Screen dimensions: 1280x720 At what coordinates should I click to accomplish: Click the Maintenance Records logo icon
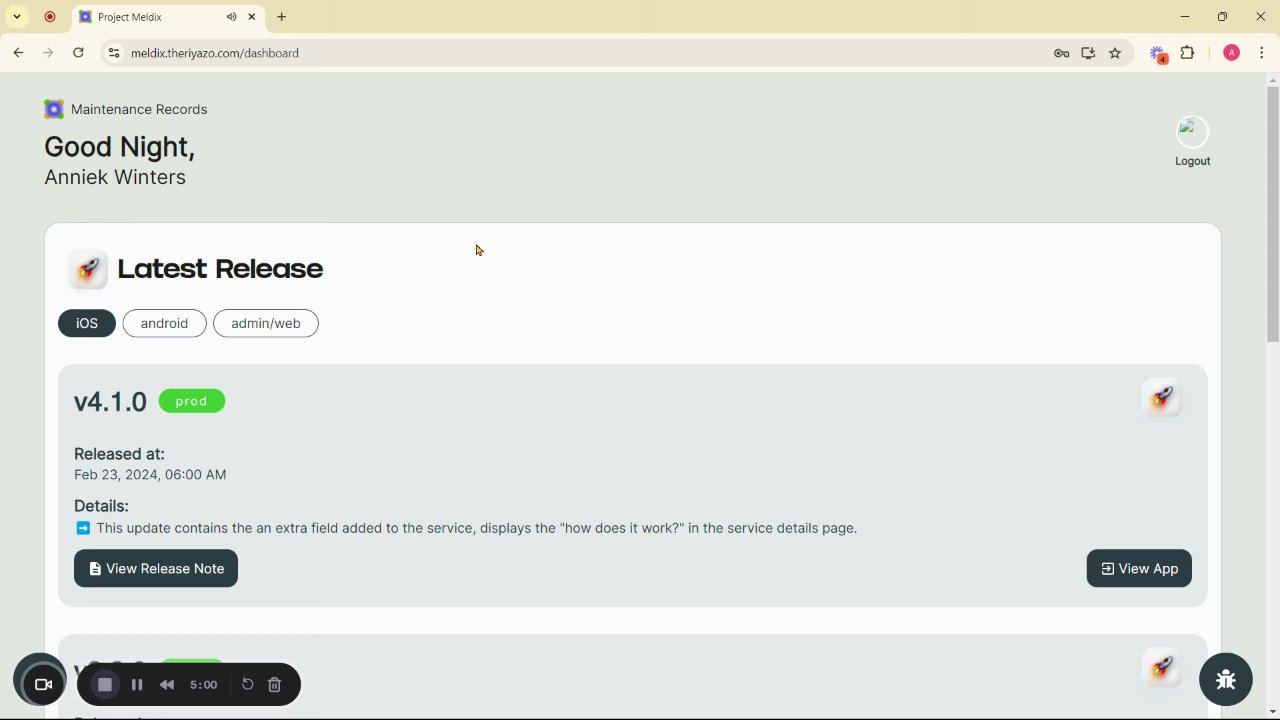(x=54, y=109)
